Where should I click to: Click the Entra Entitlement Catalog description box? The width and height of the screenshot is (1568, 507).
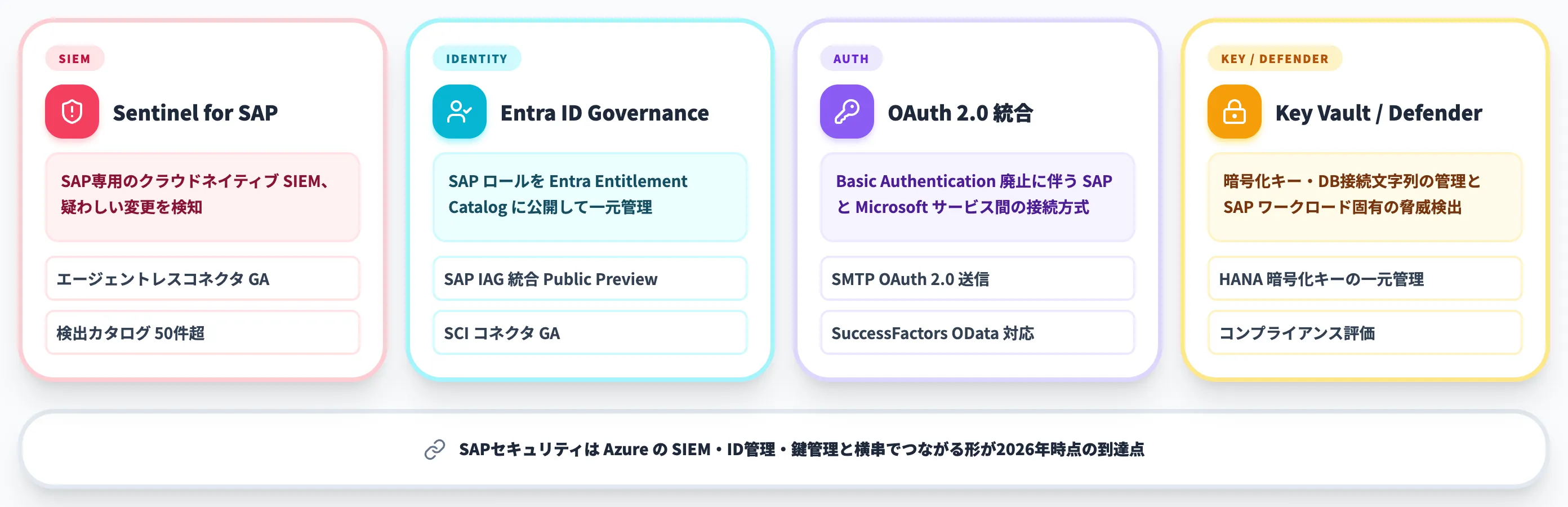pyautogui.click(x=590, y=197)
